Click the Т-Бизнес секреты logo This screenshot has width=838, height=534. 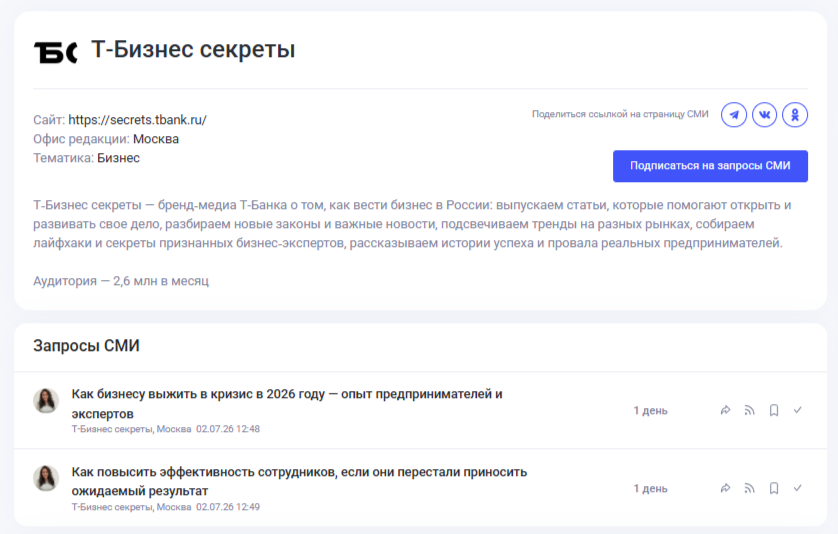(56, 52)
